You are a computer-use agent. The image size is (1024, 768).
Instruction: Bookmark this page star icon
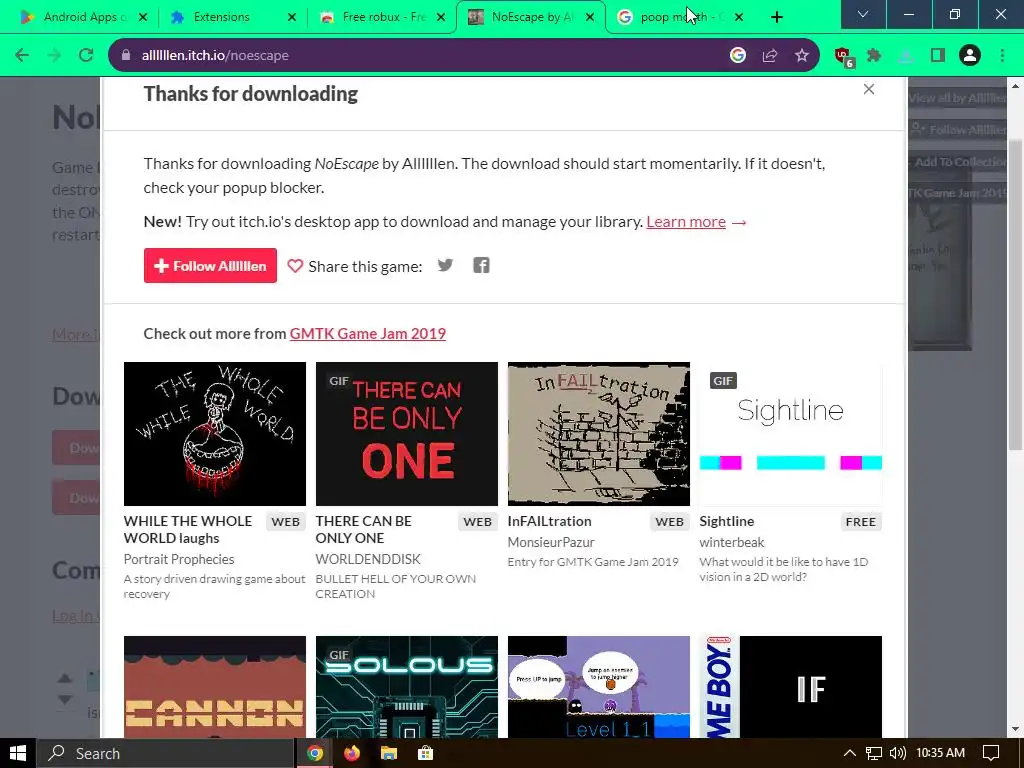click(802, 56)
